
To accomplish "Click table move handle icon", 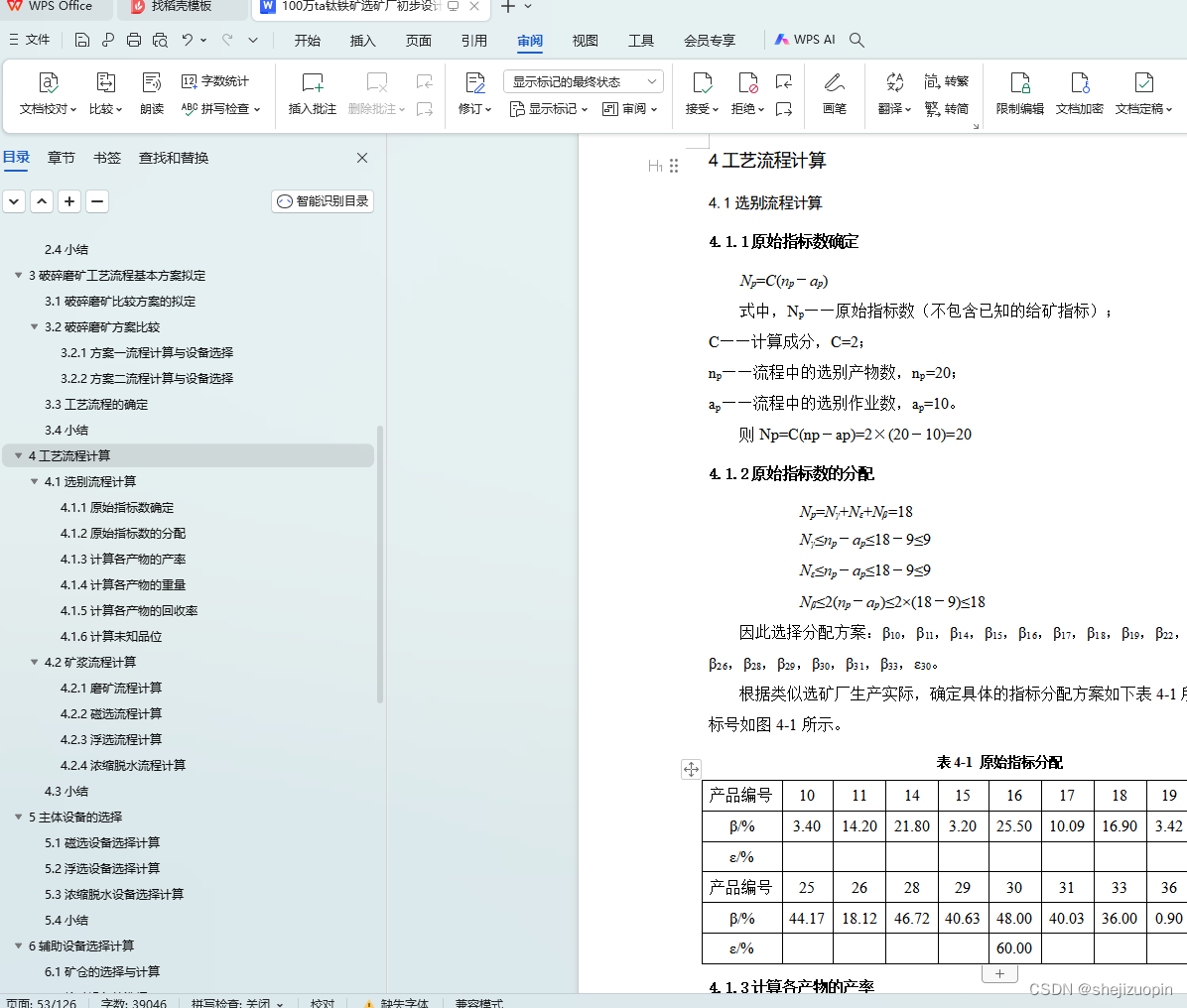I will [x=691, y=770].
